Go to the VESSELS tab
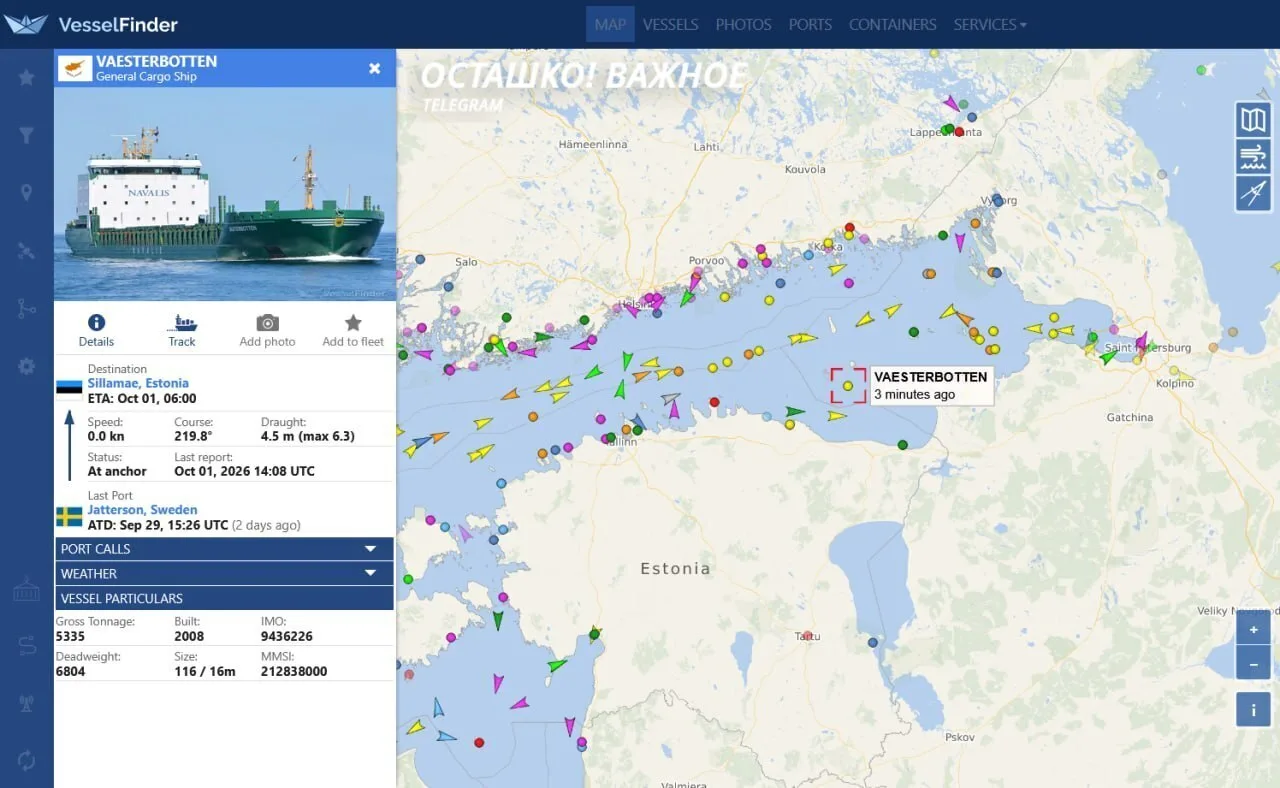Screen dimensions: 1280x788 click(x=670, y=24)
